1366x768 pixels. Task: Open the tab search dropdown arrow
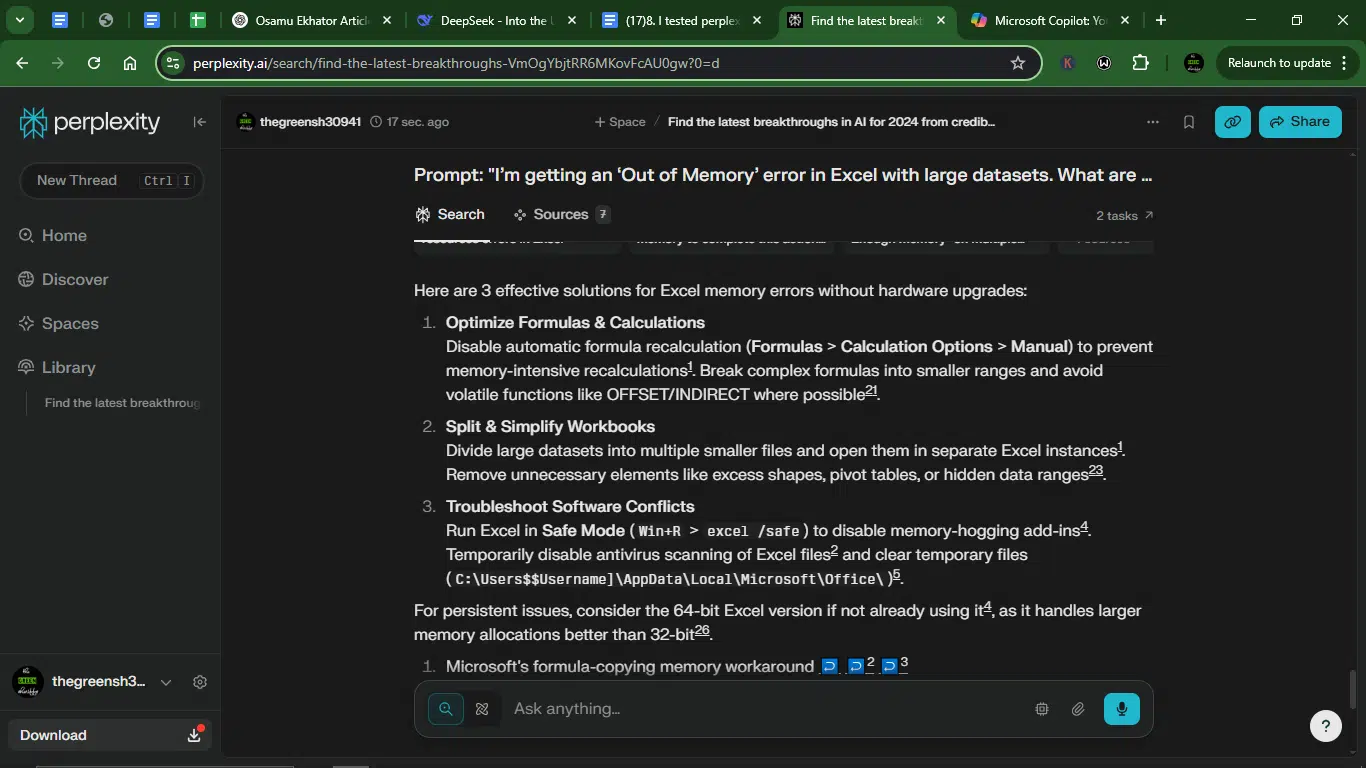(x=19, y=20)
